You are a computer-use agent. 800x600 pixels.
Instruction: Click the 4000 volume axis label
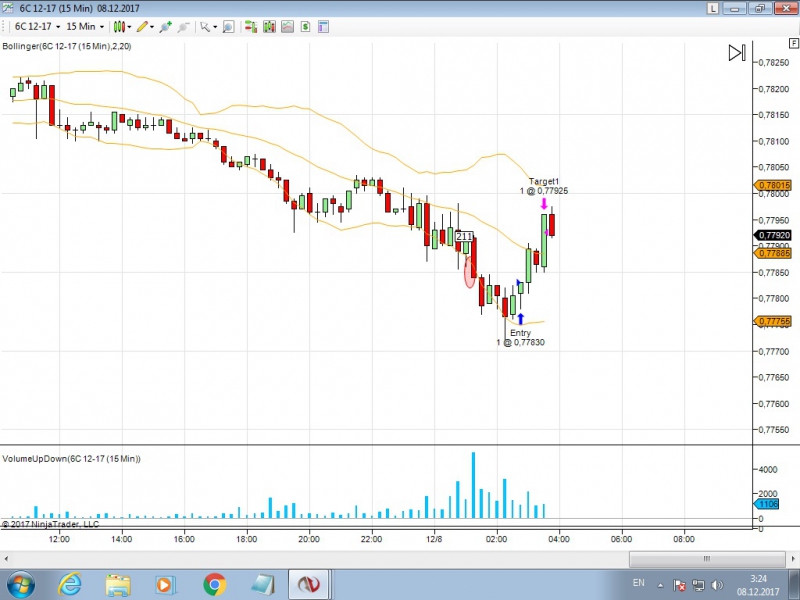[x=768, y=469]
